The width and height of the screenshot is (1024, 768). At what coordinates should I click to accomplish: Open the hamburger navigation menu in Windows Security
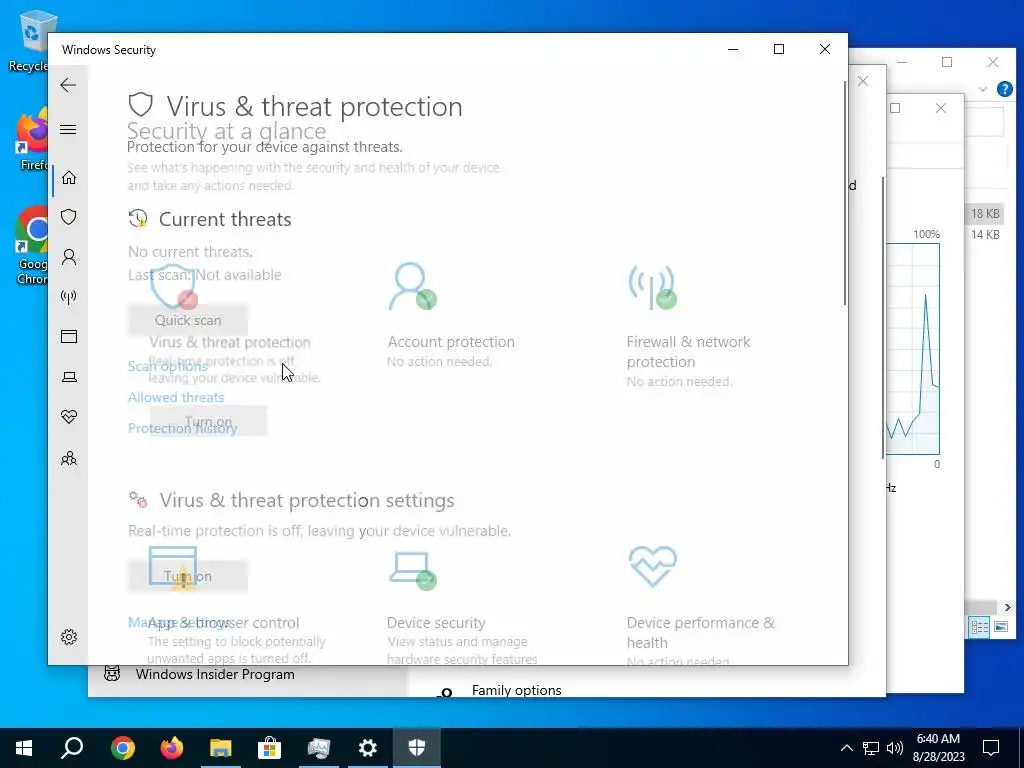coord(68,129)
